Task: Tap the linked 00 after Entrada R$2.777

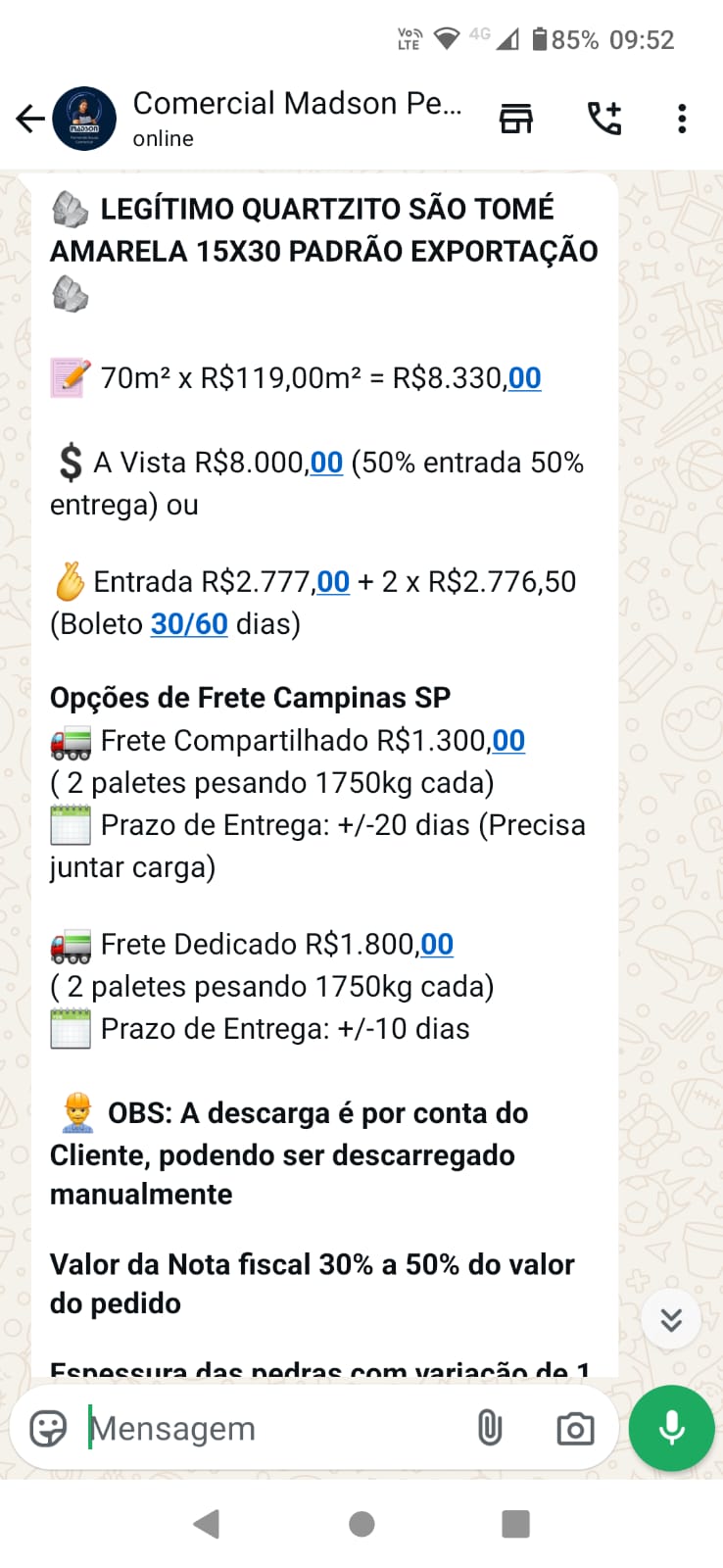Action: 333,582
